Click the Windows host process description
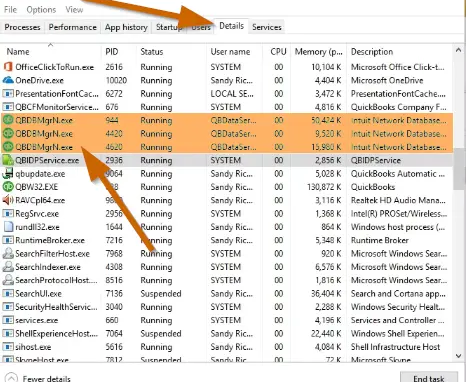Screen dimensions: 466x382 coord(398,227)
